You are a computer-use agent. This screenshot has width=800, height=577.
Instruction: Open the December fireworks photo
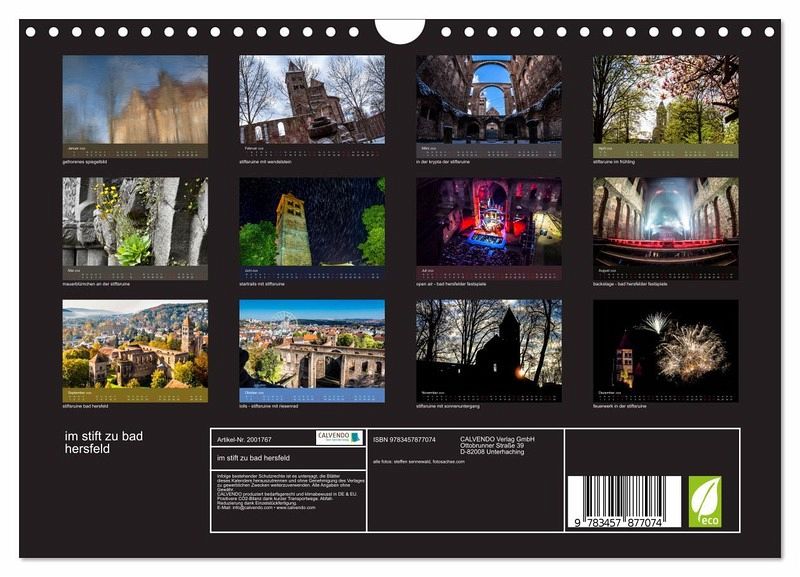tap(665, 344)
